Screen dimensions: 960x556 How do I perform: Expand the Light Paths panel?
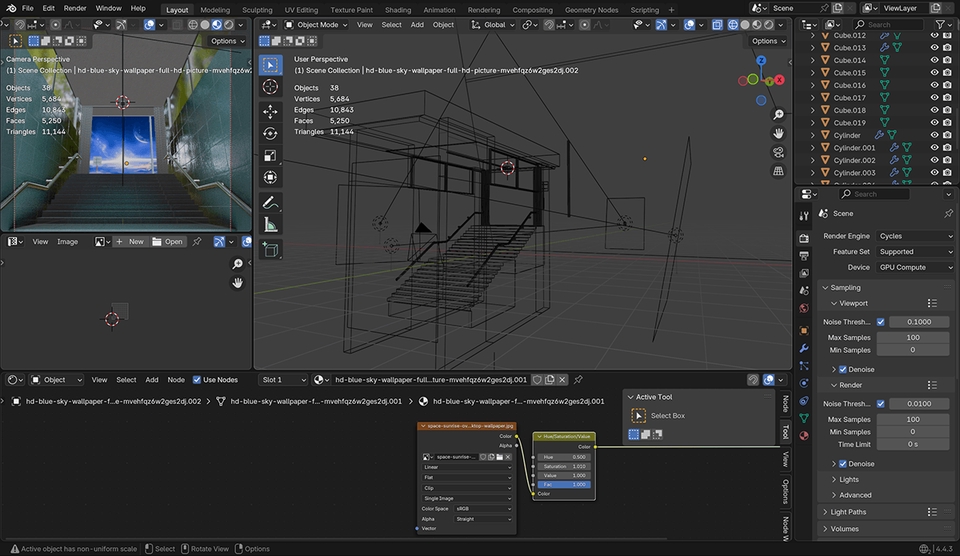[850, 512]
